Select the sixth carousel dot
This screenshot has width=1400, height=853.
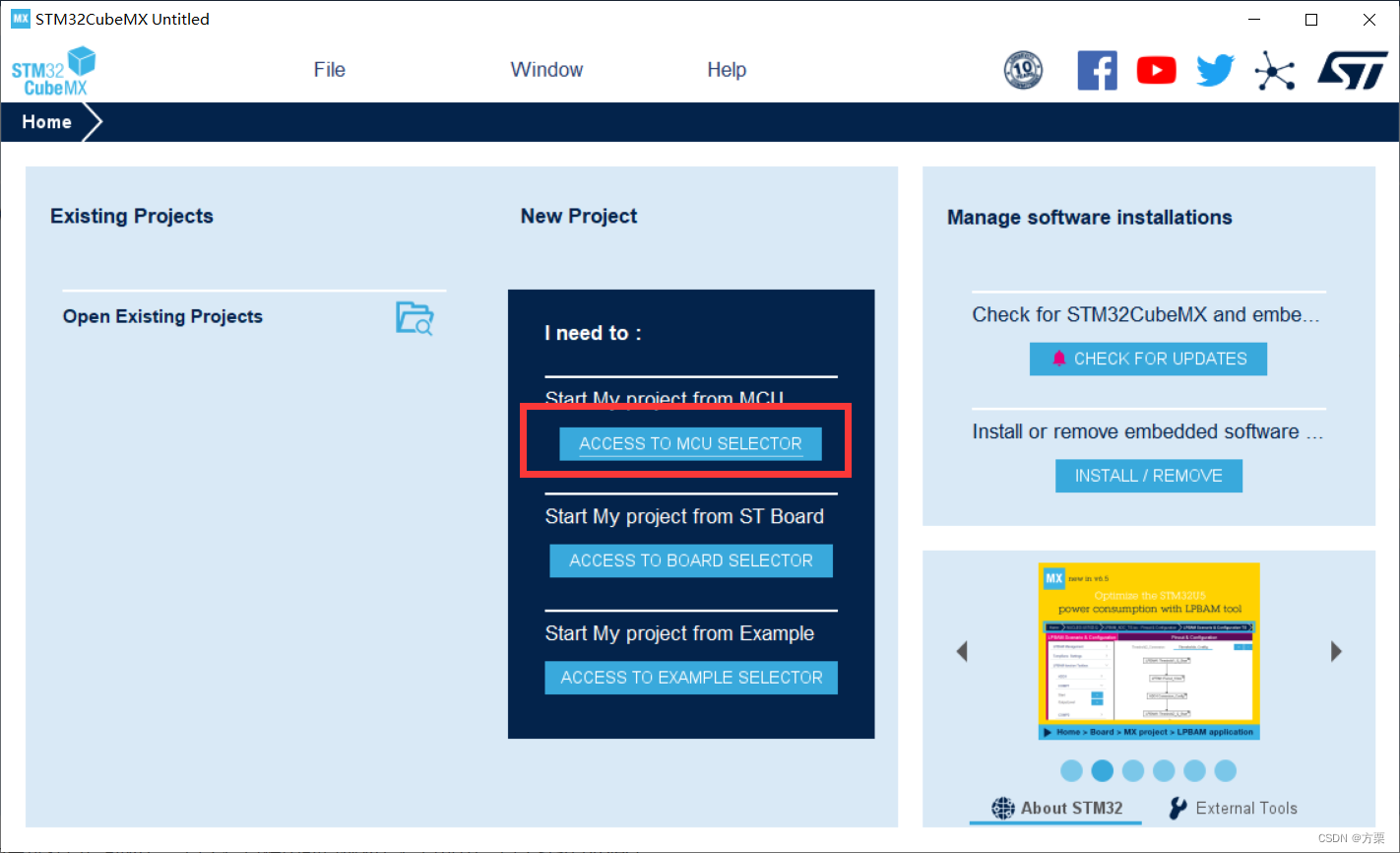click(x=1225, y=770)
